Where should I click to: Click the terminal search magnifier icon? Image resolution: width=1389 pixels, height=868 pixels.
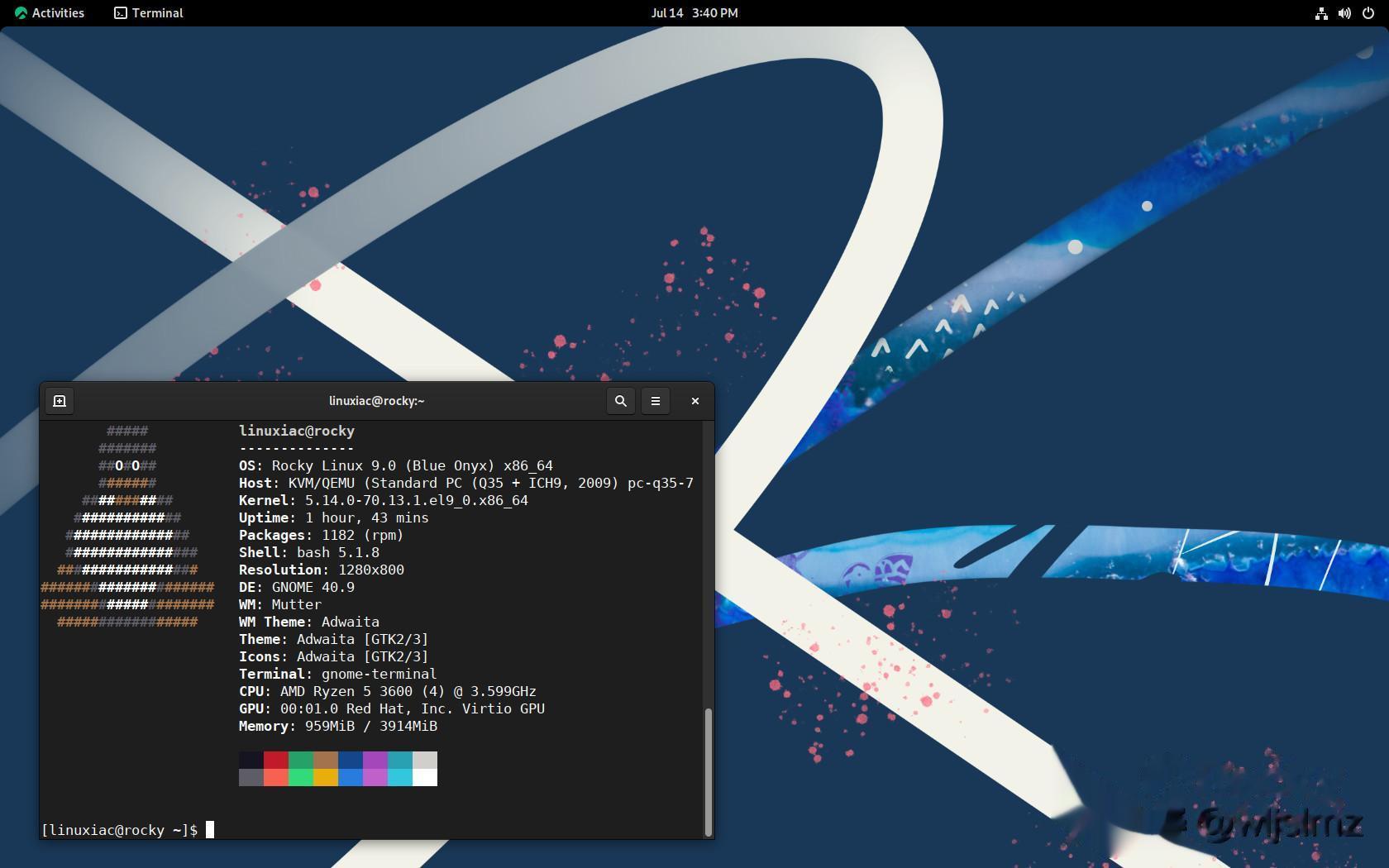click(620, 401)
